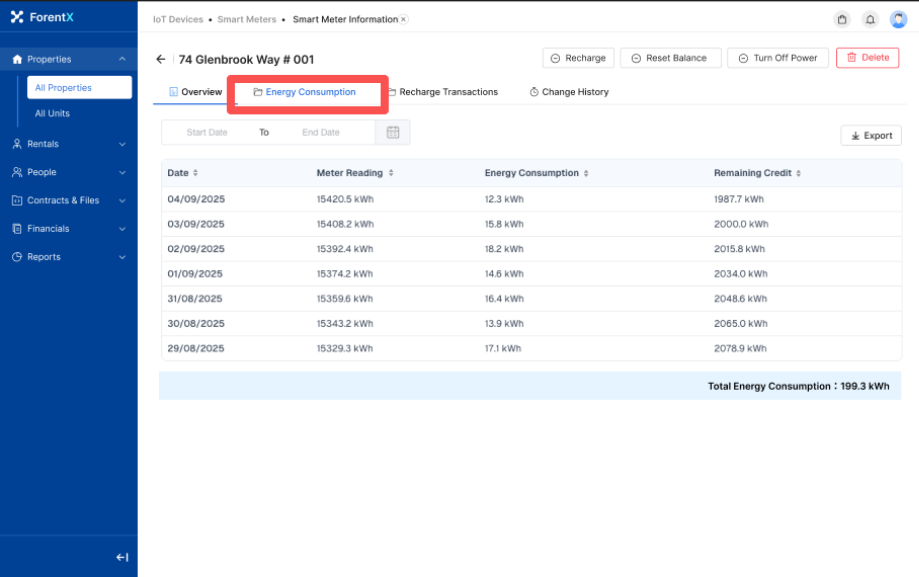
Task: Click the user avatar icon
Action: (x=898, y=19)
